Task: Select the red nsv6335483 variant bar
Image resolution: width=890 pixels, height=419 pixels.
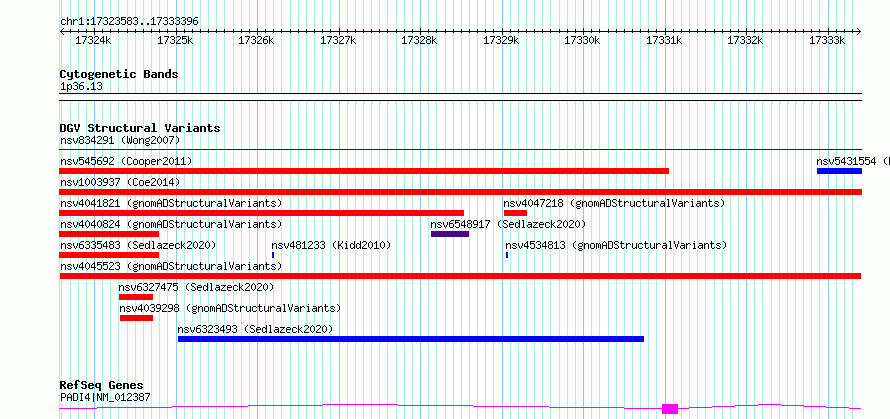Action: (109, 255)
